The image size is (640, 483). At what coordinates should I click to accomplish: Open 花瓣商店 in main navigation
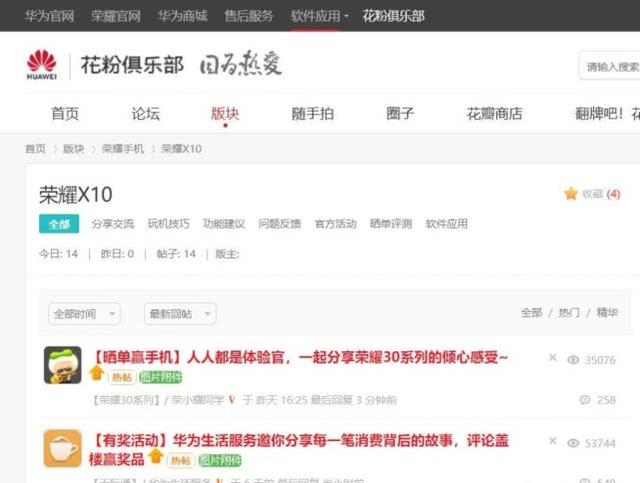click(495, 113)
